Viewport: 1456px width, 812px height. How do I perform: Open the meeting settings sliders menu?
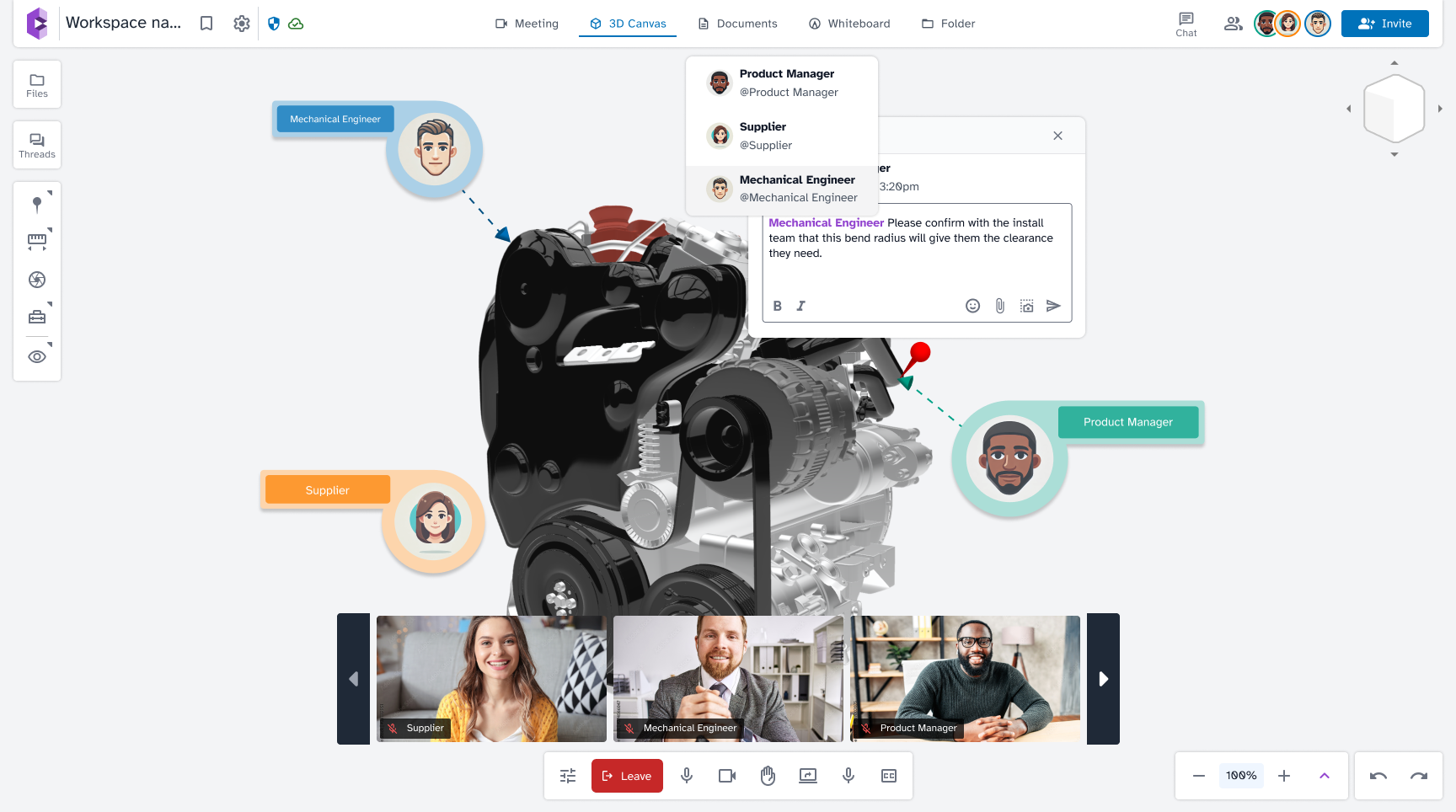click(x=566, y=775)
